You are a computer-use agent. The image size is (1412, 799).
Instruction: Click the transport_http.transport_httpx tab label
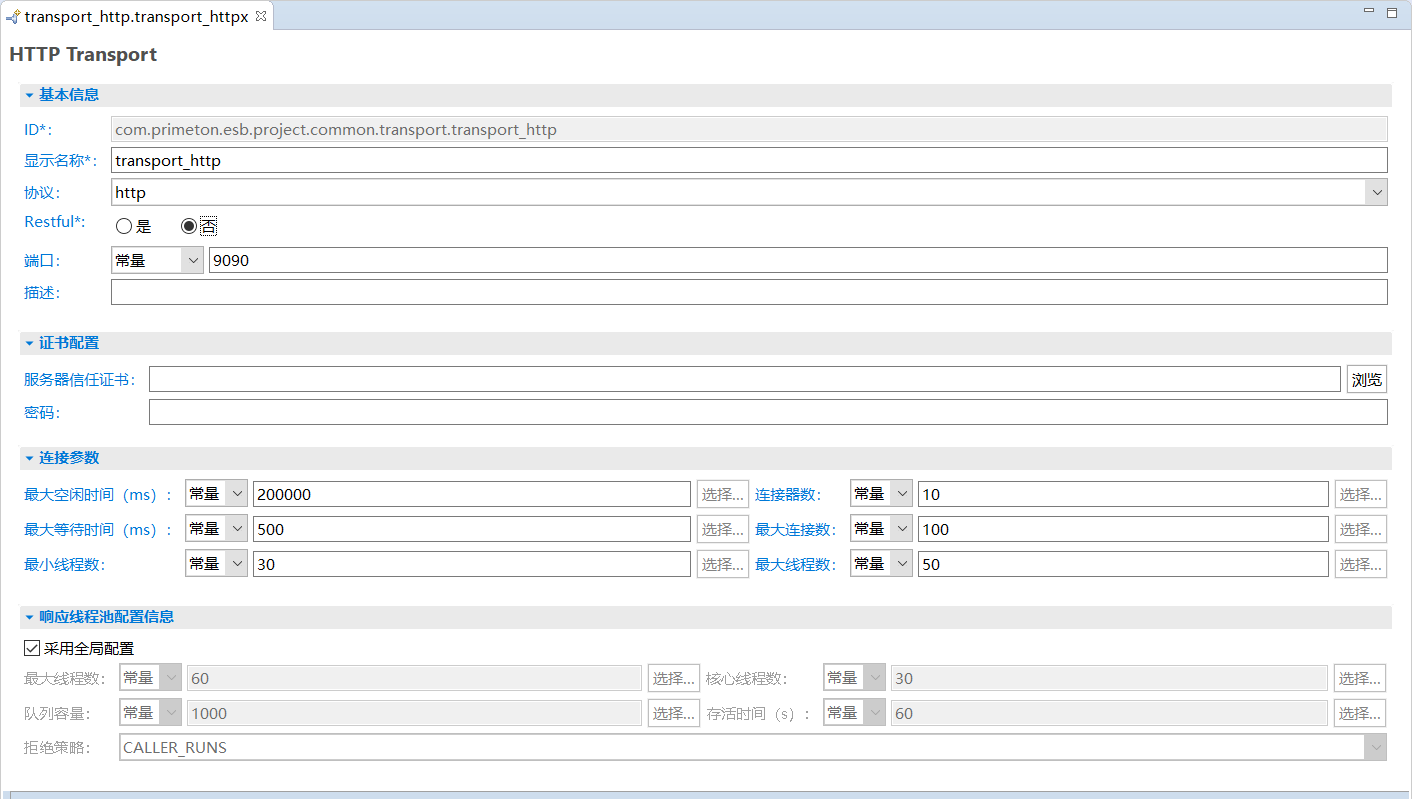[136, 17]
